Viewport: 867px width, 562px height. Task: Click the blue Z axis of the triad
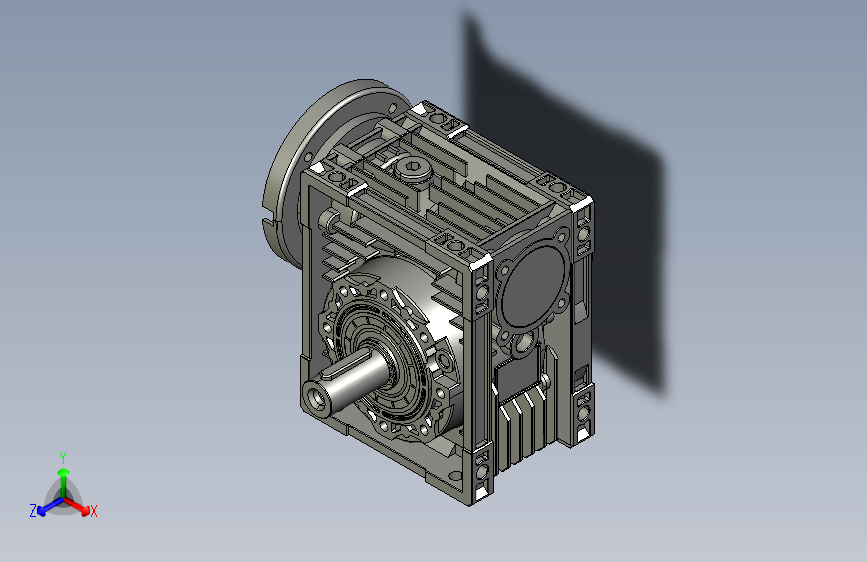[x=50, y=507]
